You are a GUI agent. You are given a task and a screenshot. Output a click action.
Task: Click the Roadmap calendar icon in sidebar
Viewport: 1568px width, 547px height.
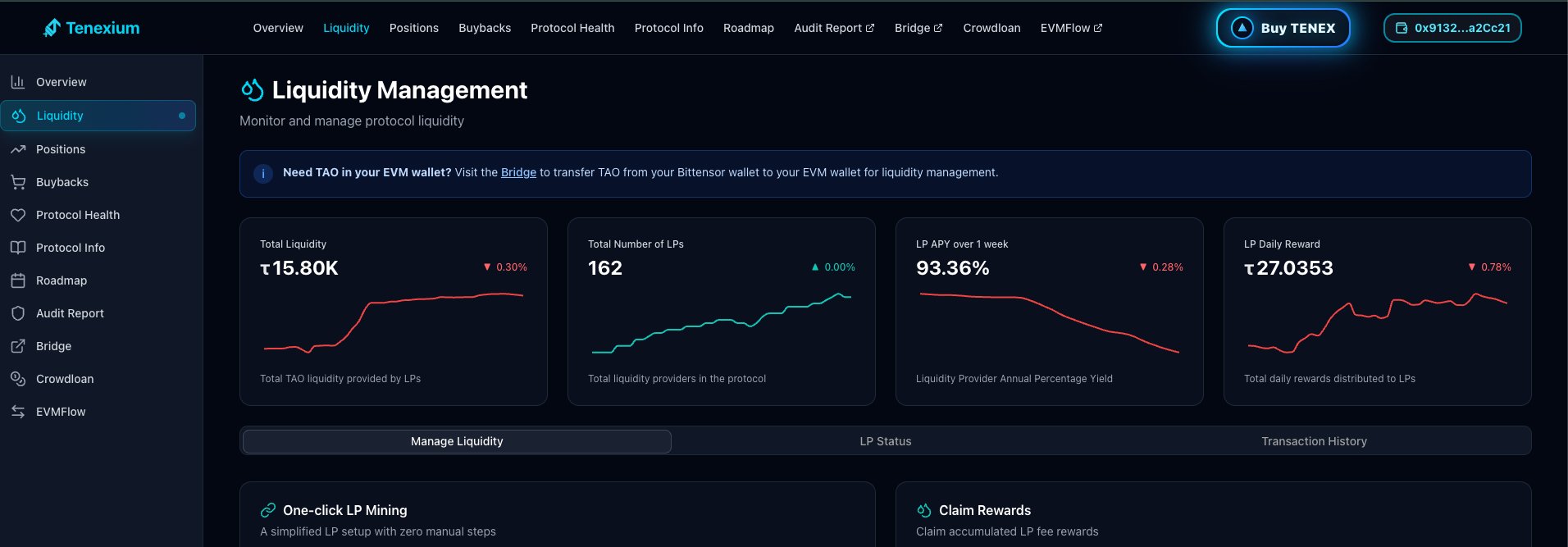tap(18, 280)
